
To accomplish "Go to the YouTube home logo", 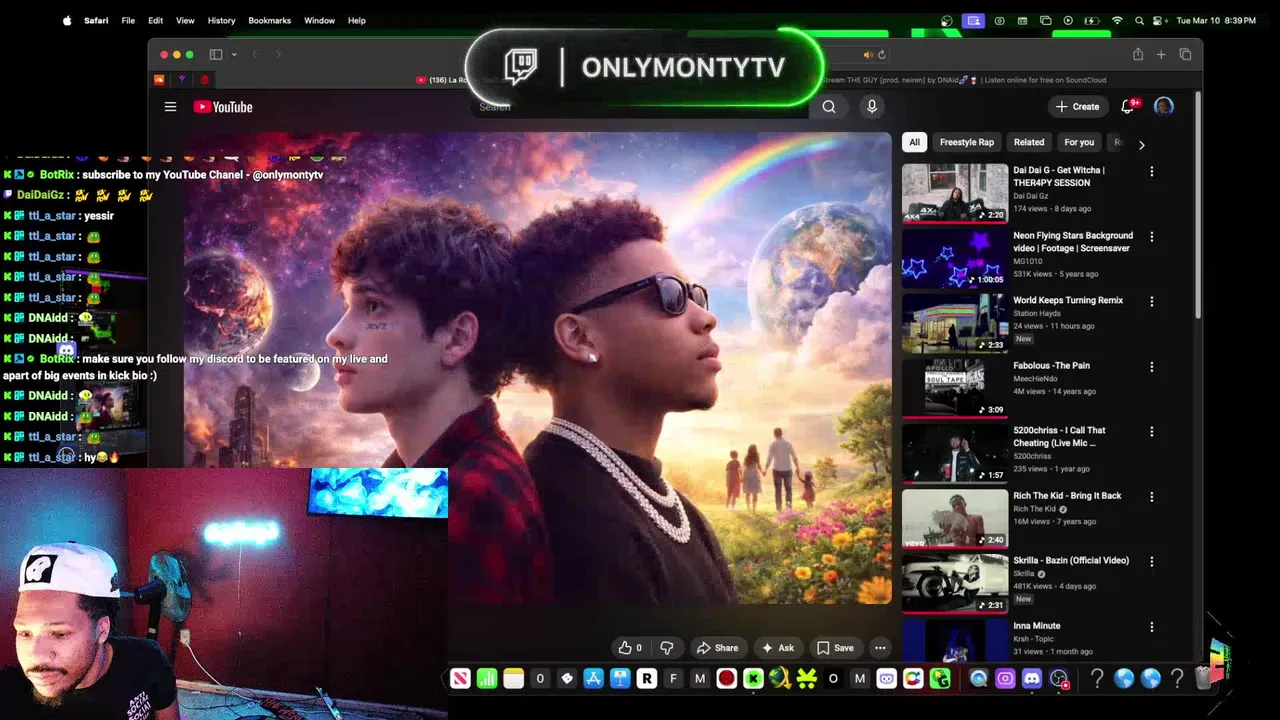I will (x=223, y=107).
